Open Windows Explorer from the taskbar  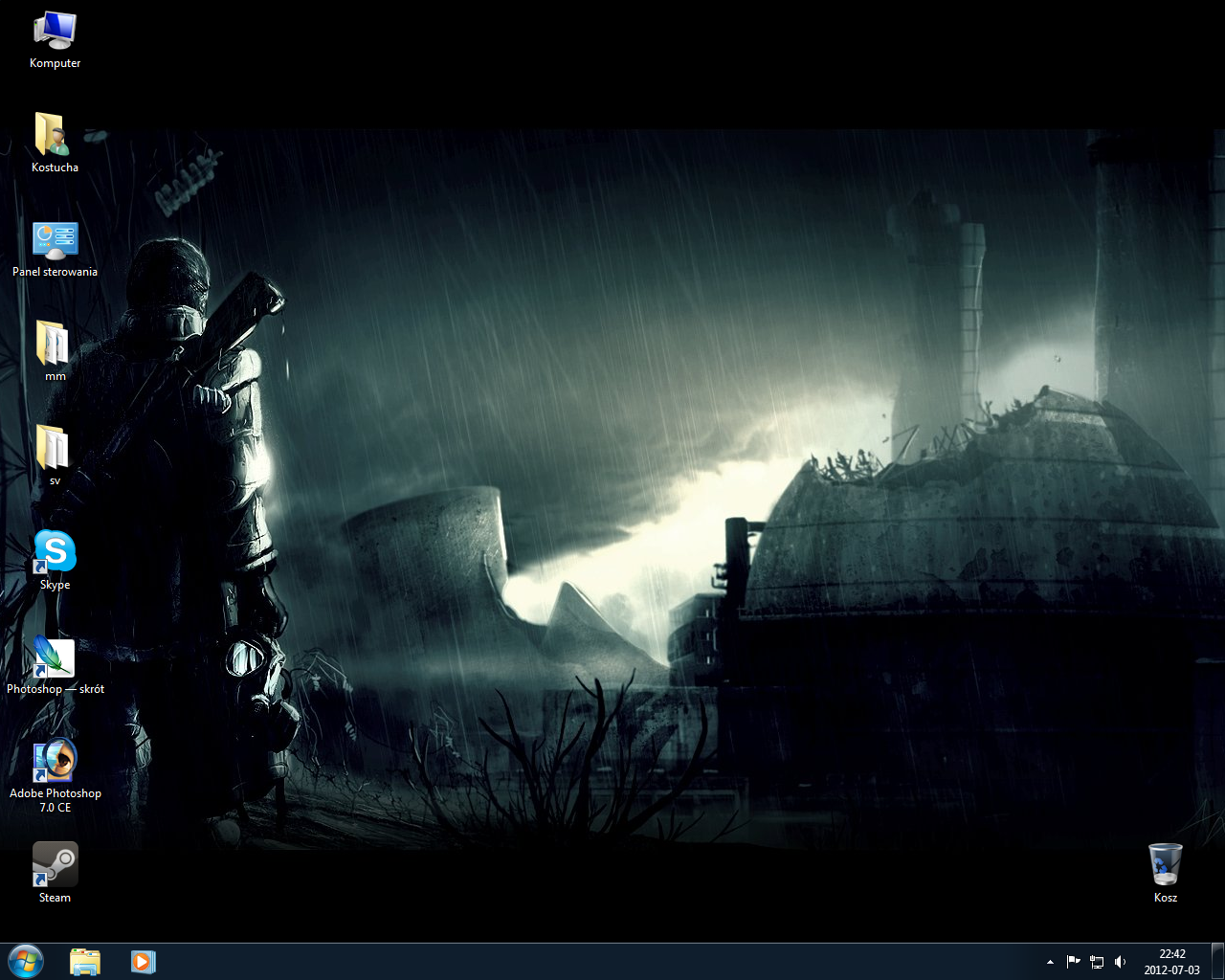(x=85, y=962)
